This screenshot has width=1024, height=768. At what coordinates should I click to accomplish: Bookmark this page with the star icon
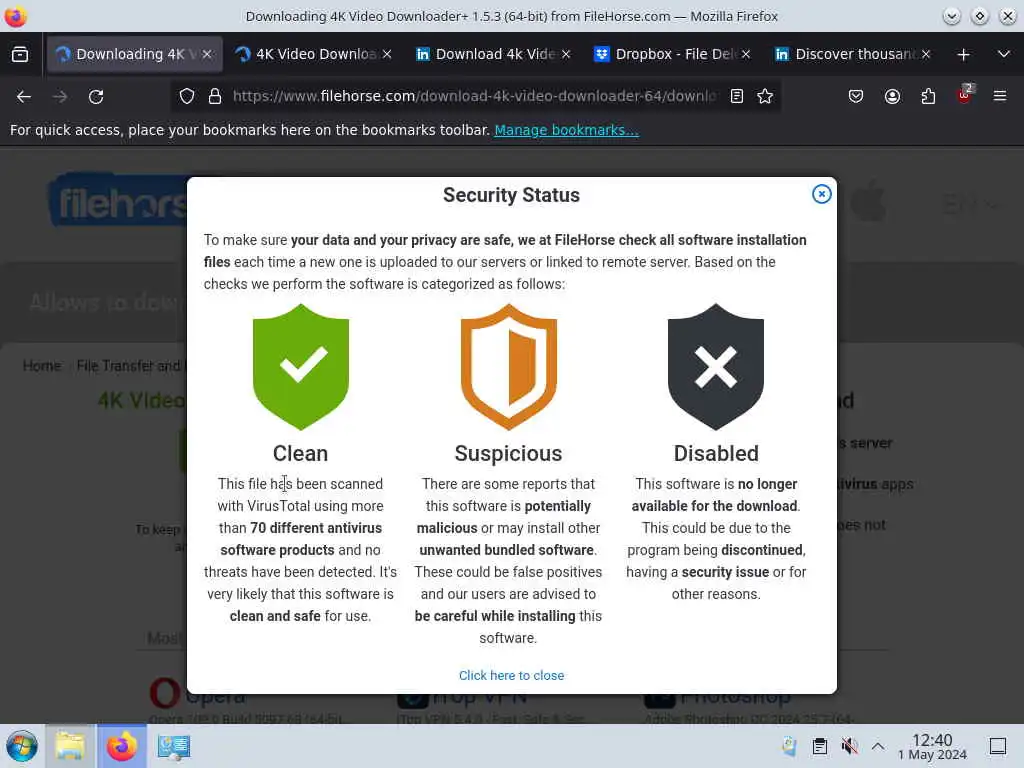coord(765,97)
